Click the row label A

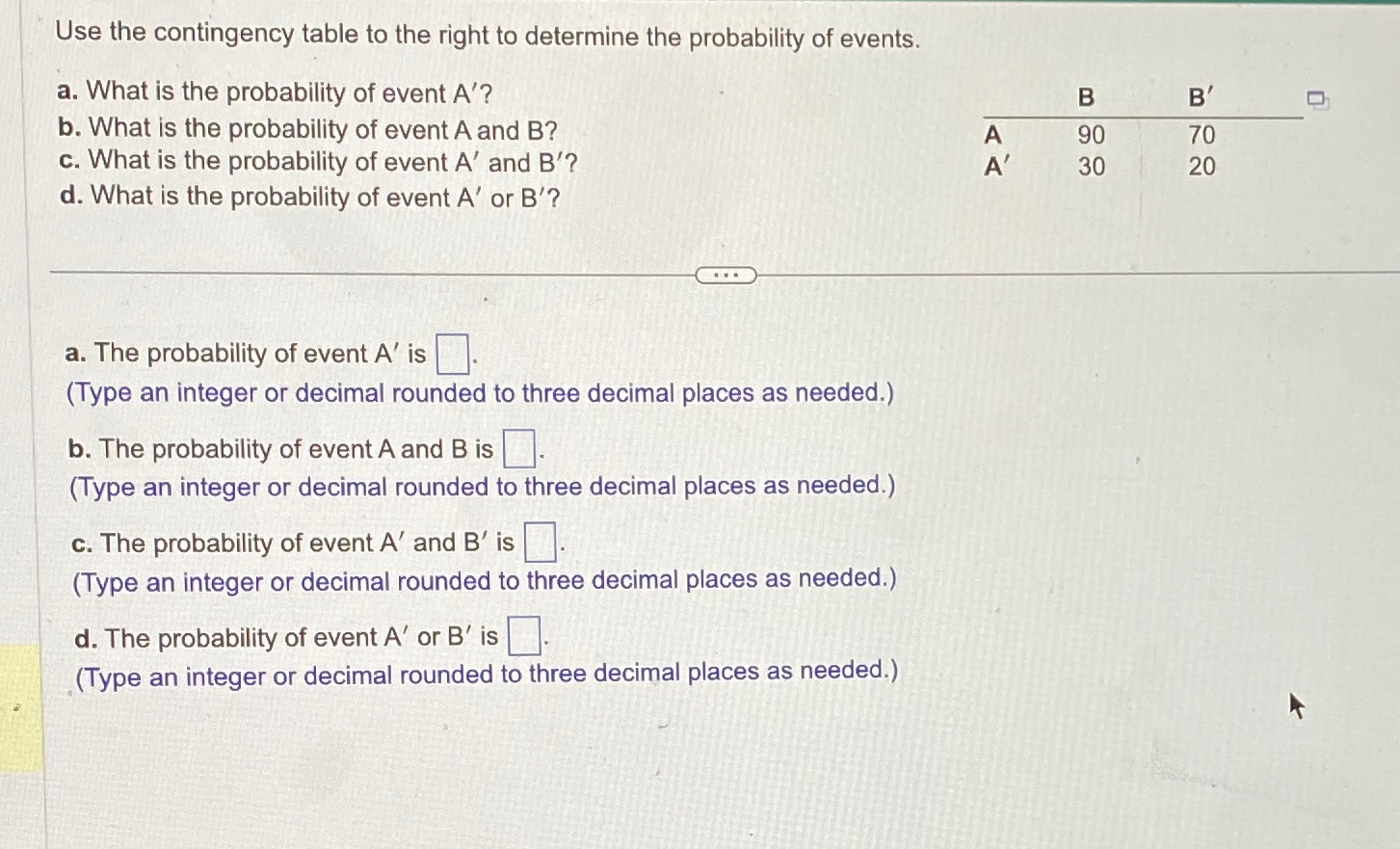992,134
